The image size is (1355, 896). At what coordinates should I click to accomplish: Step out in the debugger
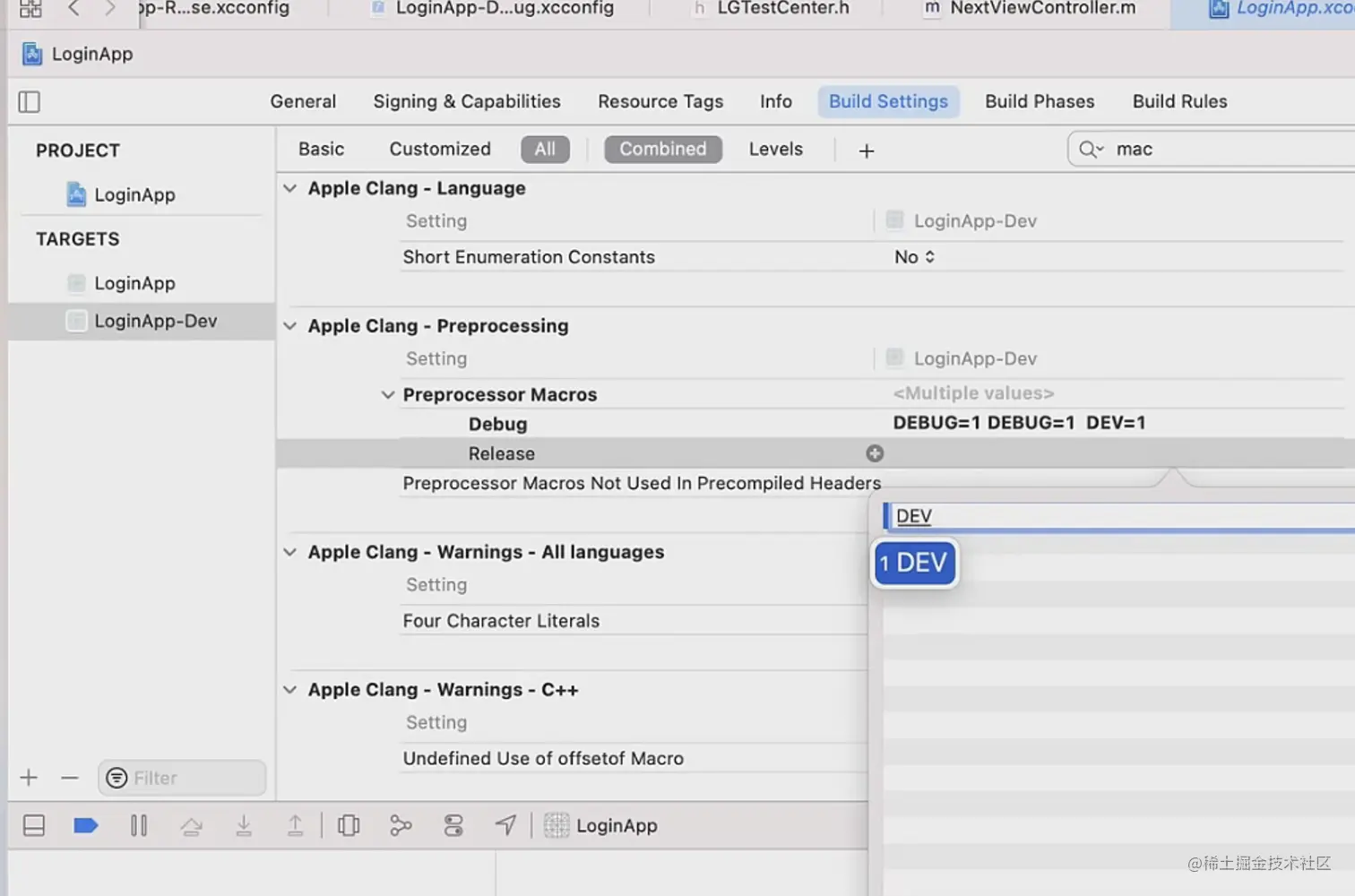(x=295, y=825)
